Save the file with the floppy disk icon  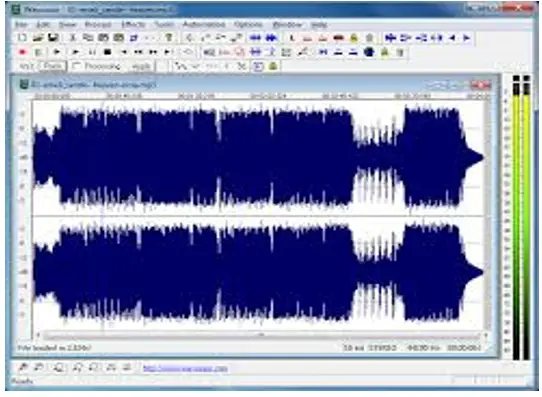coord(53,38)
